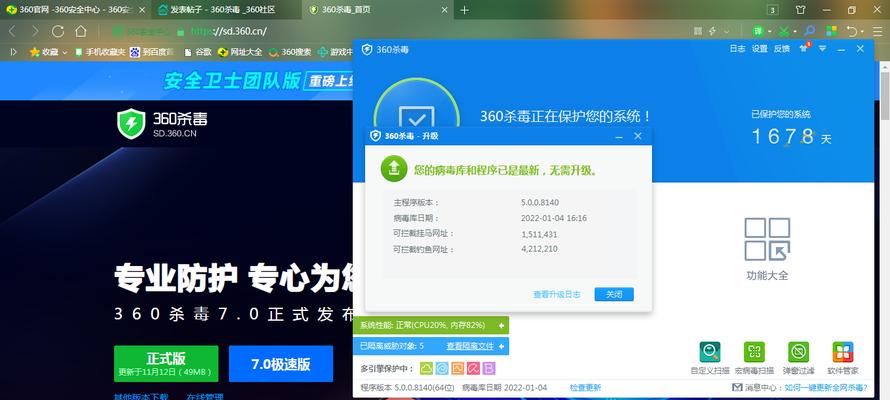
Task: Open 如何一键更新全网杀毒 message link
Action: (x=826, y=388)
